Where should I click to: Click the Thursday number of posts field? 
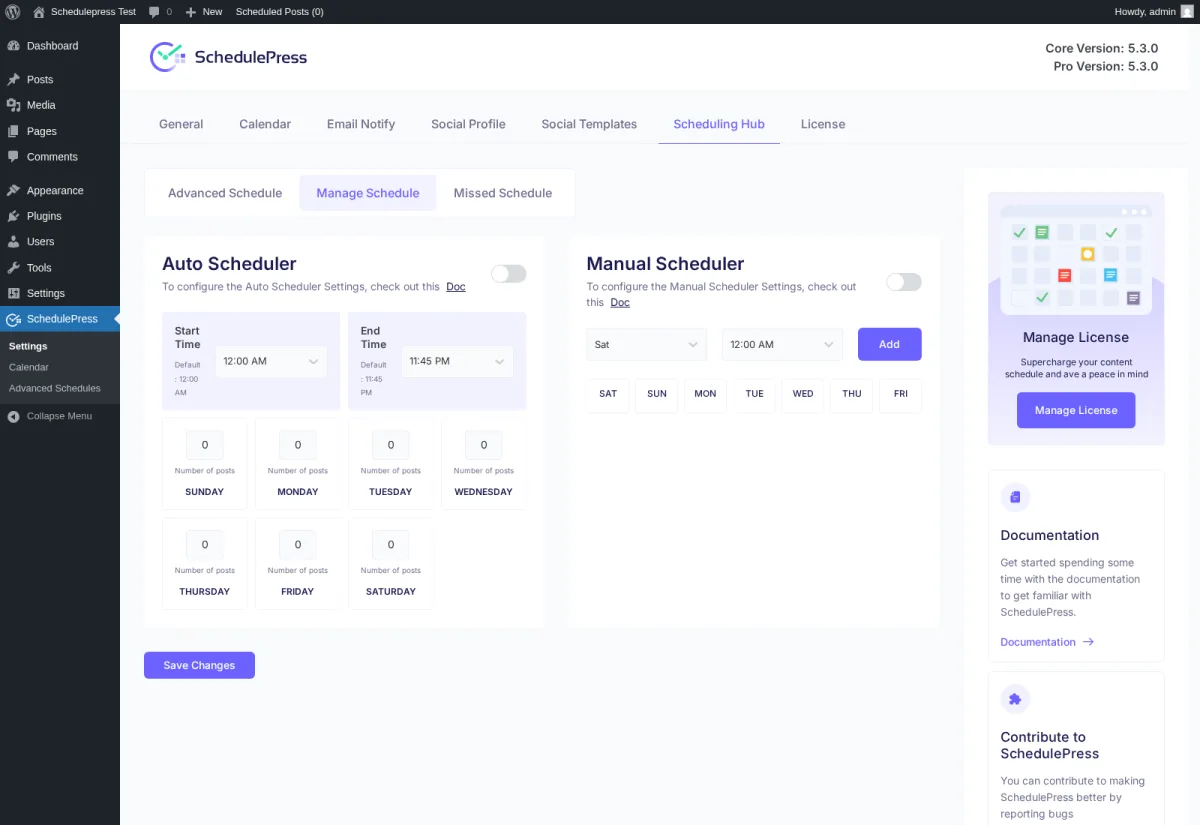tap(205, 545)
